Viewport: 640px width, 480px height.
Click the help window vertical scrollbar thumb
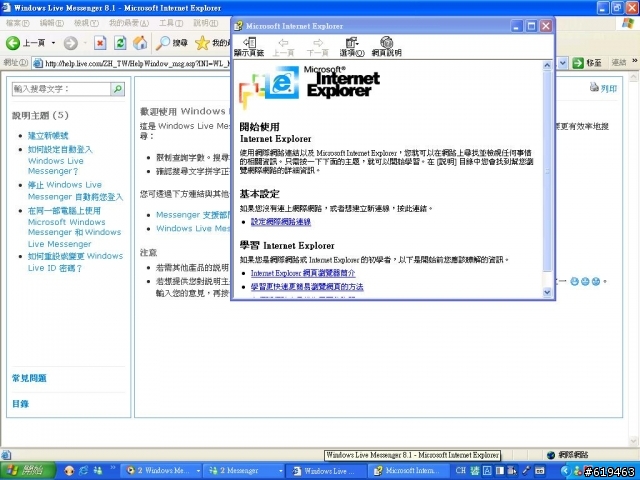coord(547,171)
